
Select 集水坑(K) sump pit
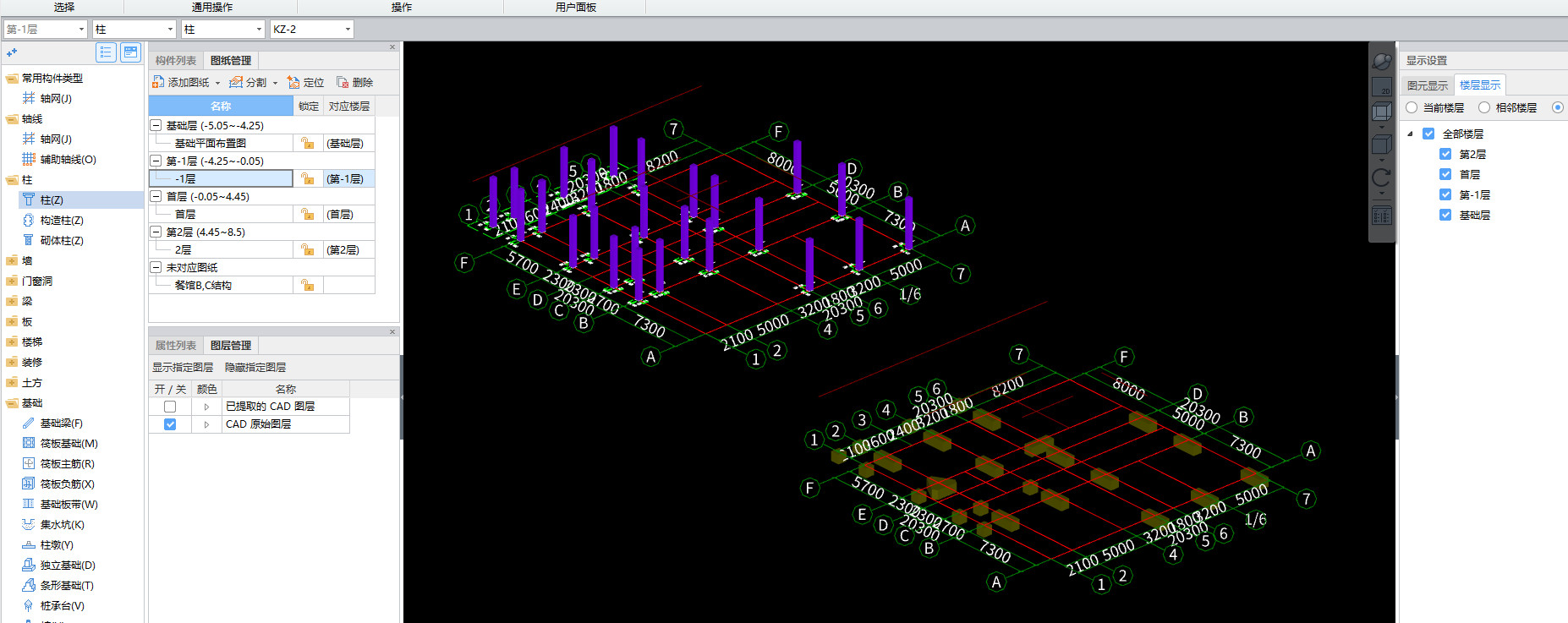click(x=62, y=524)
